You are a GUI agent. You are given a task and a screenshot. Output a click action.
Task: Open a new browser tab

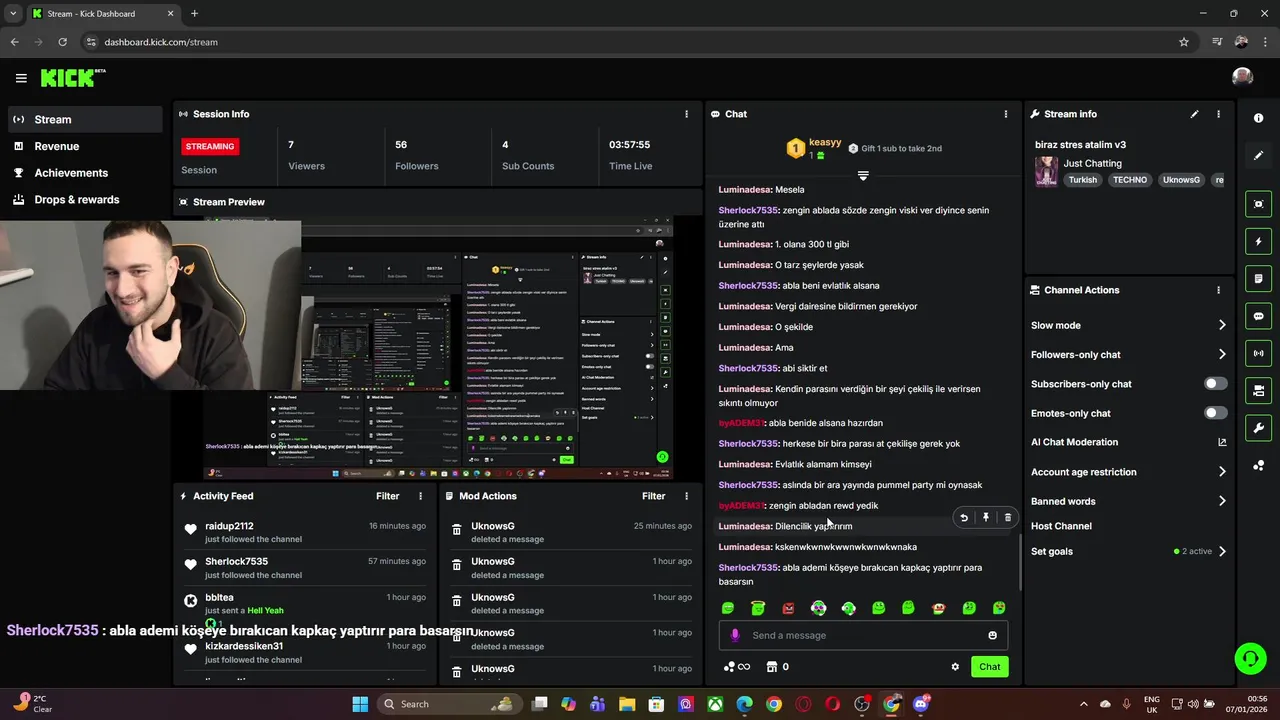coord(194,14)
